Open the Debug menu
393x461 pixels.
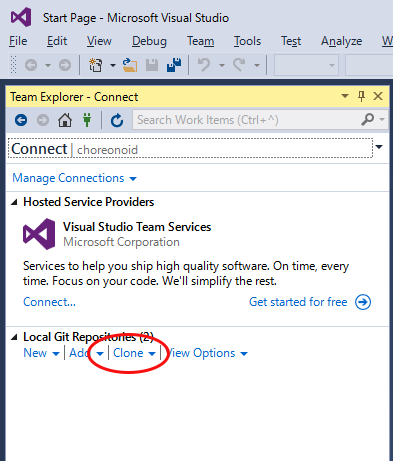click(x=149, y=41)
